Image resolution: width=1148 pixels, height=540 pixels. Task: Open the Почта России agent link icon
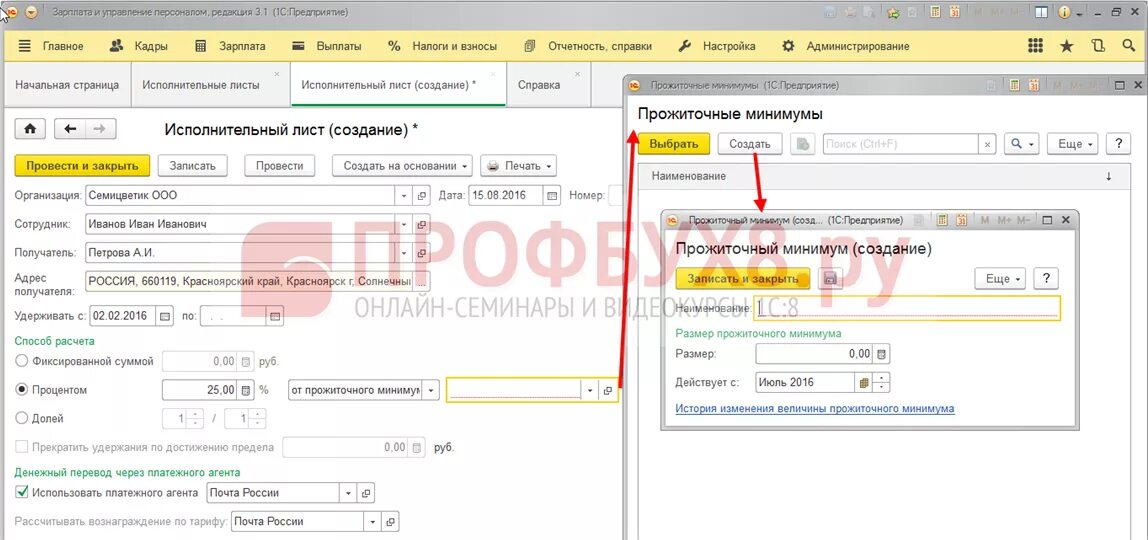[366, 493]
